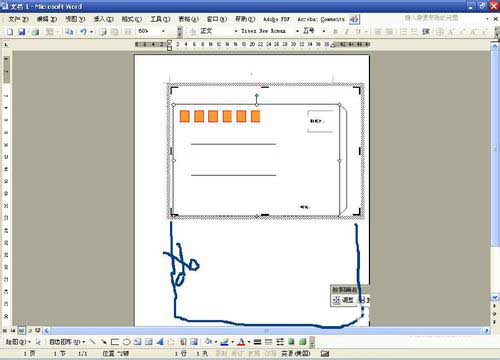Viewport: 500px width, 360px height.
Task: Switch to Print Layout view button
Action: coord(21,330)
